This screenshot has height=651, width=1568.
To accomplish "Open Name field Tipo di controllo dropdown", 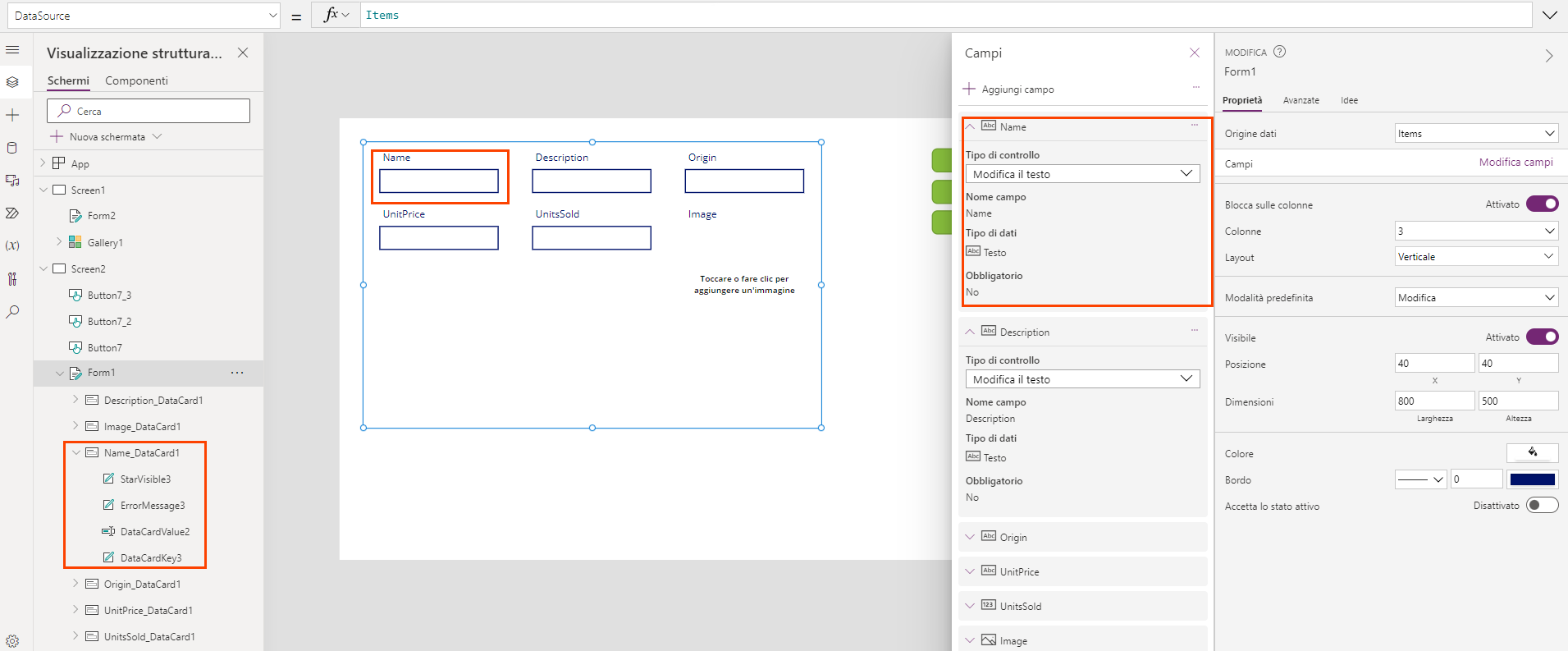I will point(1082,174).
